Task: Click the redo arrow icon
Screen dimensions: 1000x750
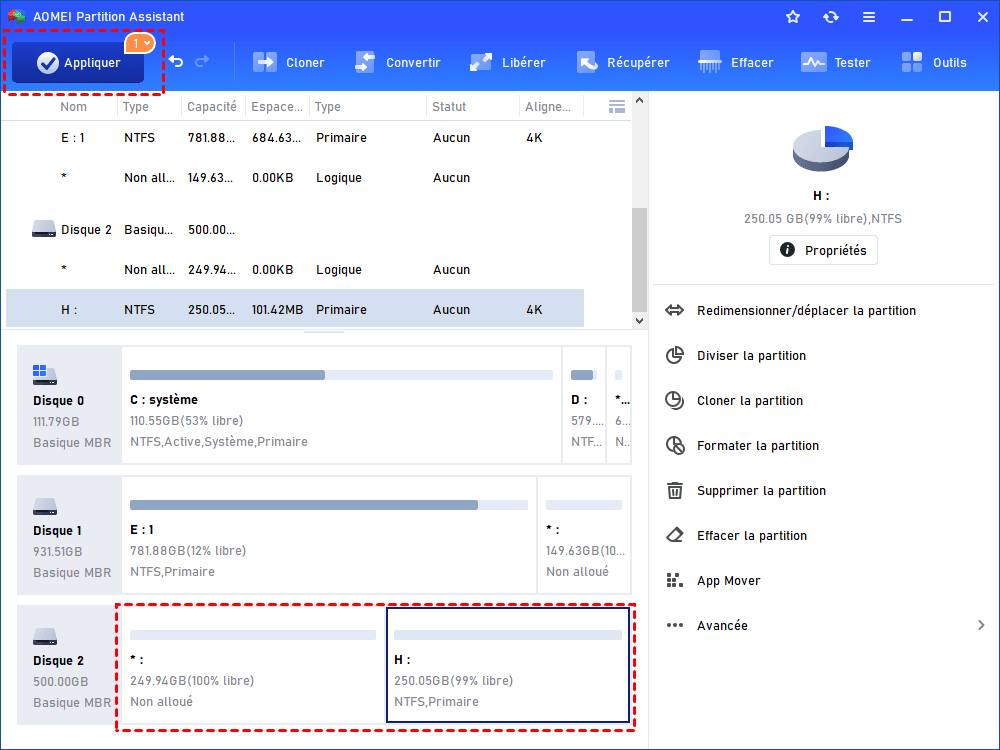Action: pyautogui.click(x=202, y=62)
